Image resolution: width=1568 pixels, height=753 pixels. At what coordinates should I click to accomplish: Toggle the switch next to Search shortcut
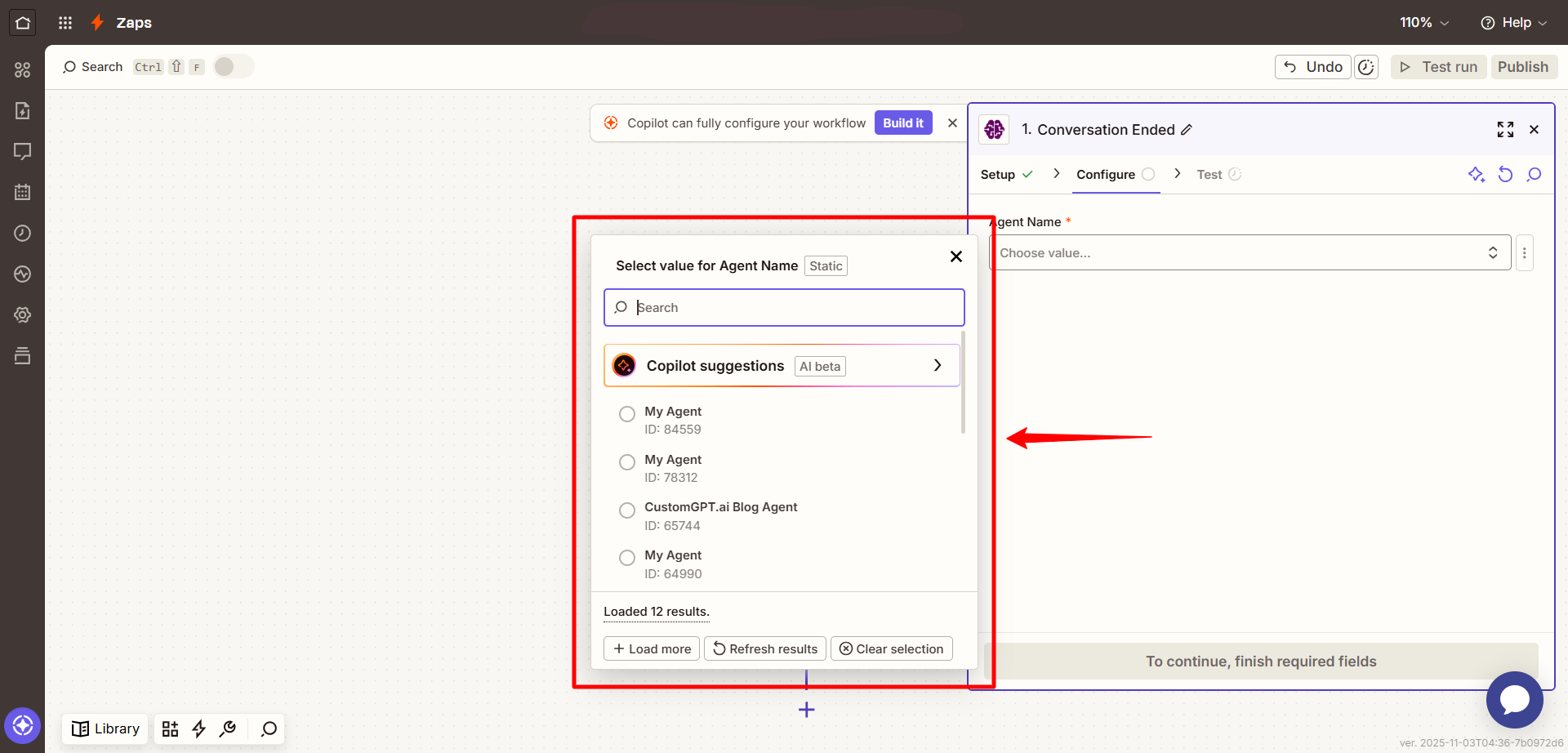234,67
